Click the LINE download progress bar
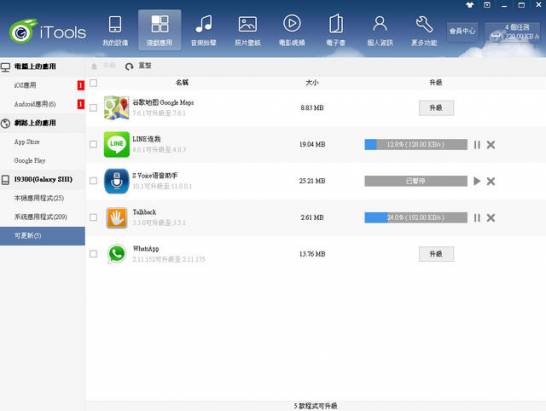 (416, 145)
